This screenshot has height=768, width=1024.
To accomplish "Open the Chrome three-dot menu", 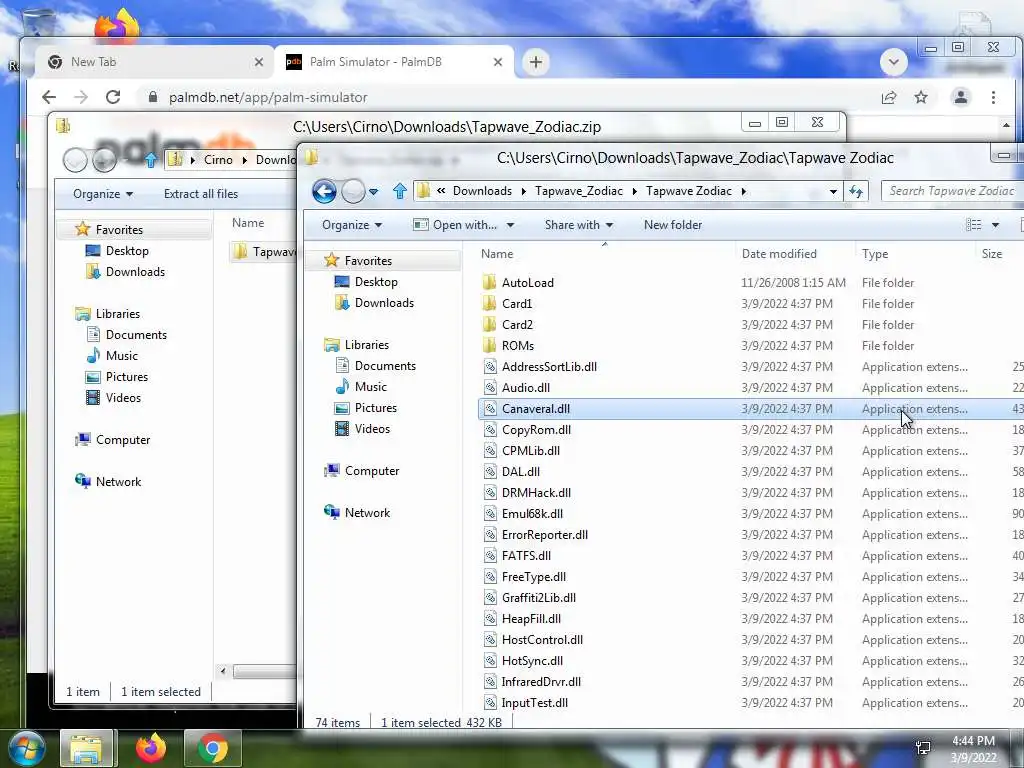I will click(x=993, y=97).
